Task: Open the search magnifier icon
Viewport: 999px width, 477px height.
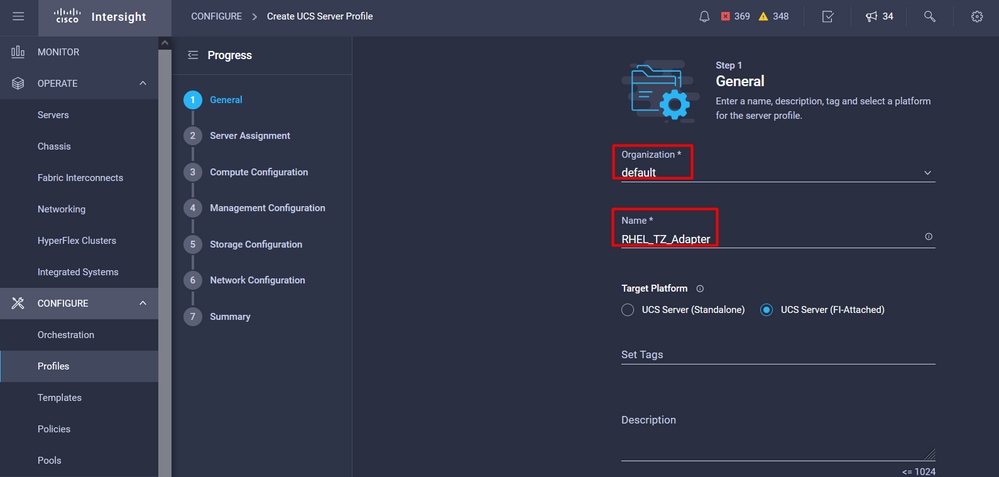Action: tap(930, 17)
